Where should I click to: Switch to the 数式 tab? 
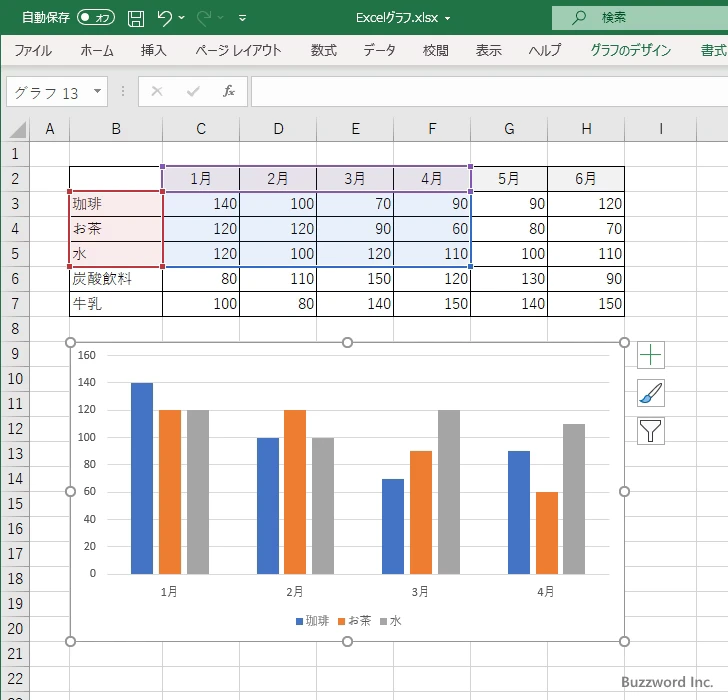pos(324,50)
